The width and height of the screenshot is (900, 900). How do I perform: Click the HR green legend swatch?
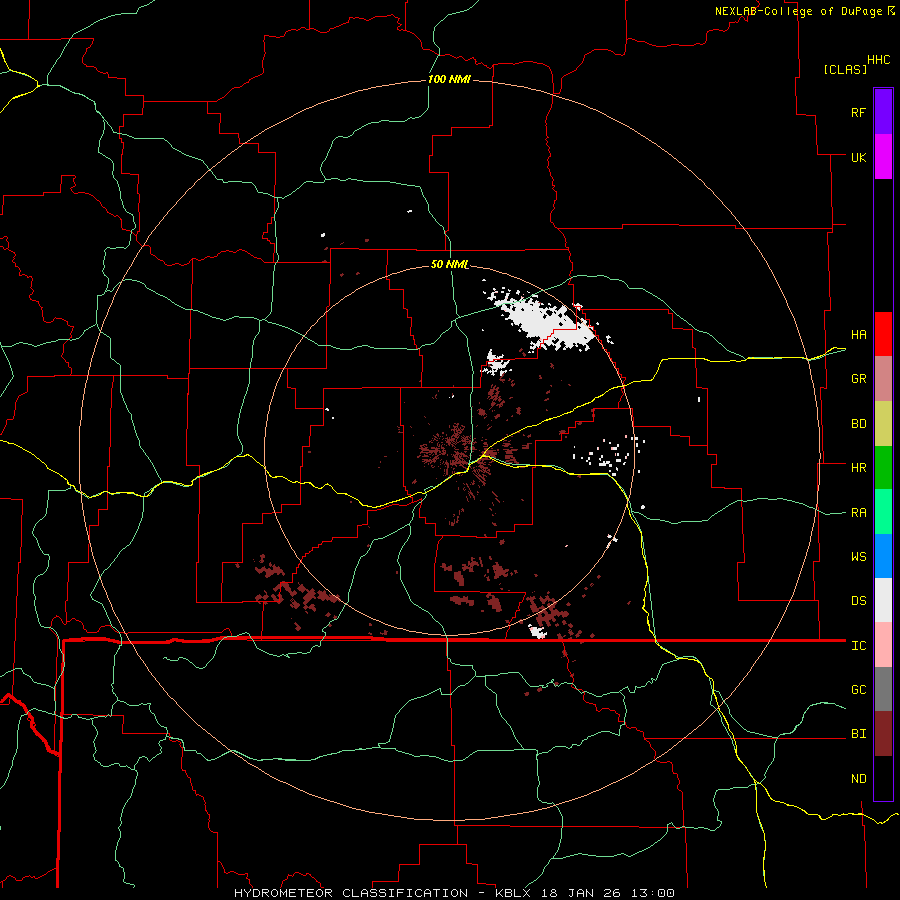pyautogui.click(x=883, y=468)
